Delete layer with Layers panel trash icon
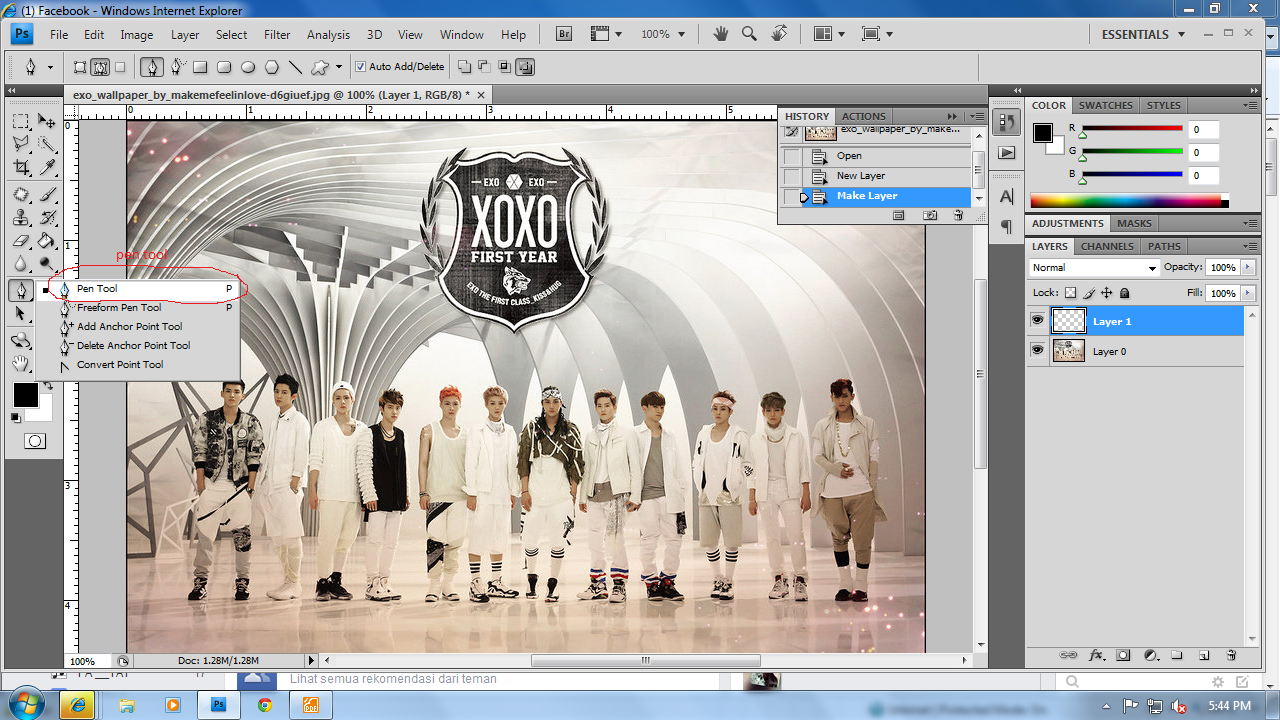 click(x=1231, y=655)
